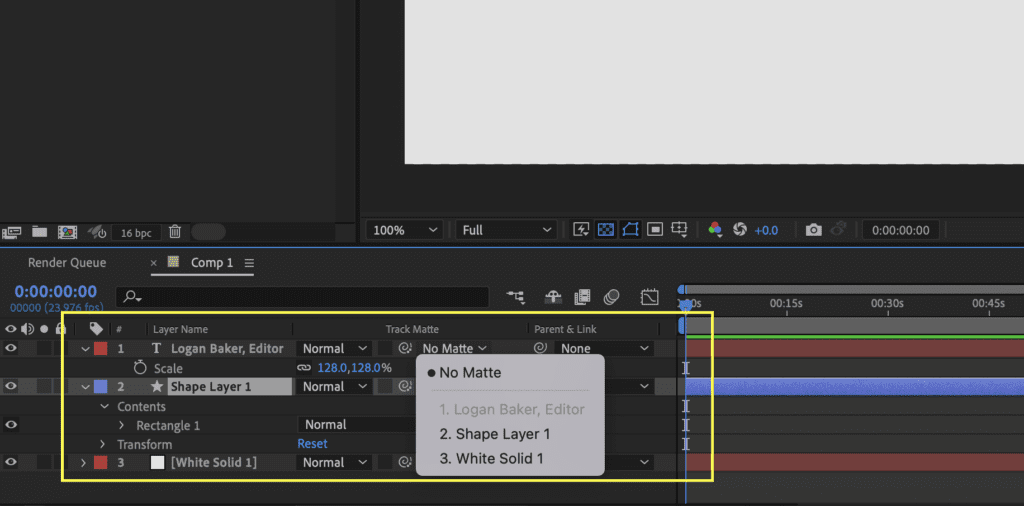Delete selected project item with trash icon

coord(174,231)
